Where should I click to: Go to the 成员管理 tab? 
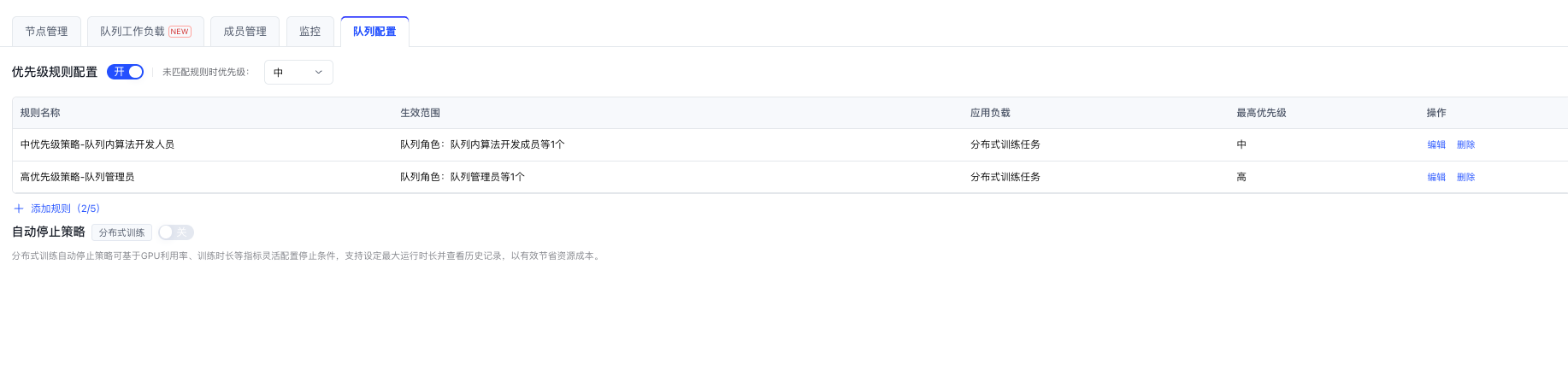pyautogui.click(x=245, y=32)
